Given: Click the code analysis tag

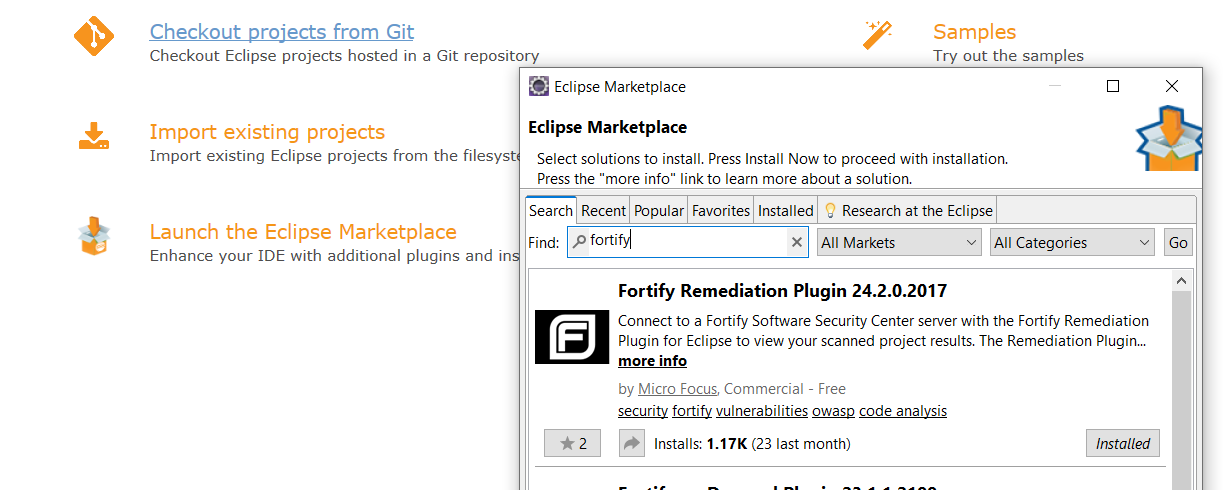Looking at the screenshot, I should coord(903,411).
